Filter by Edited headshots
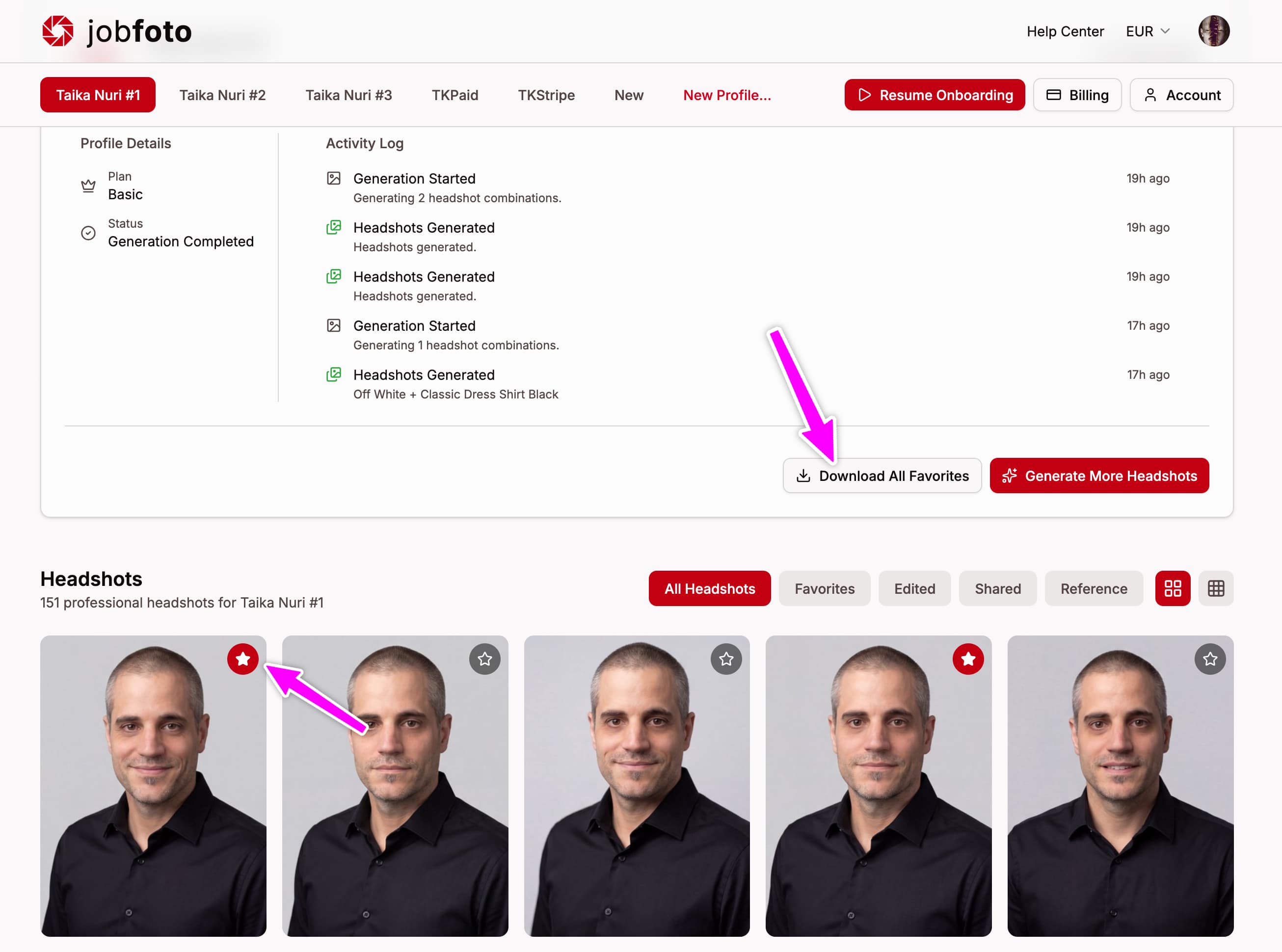Screen dimensions: 1282x952 click(x=914, y=588)
